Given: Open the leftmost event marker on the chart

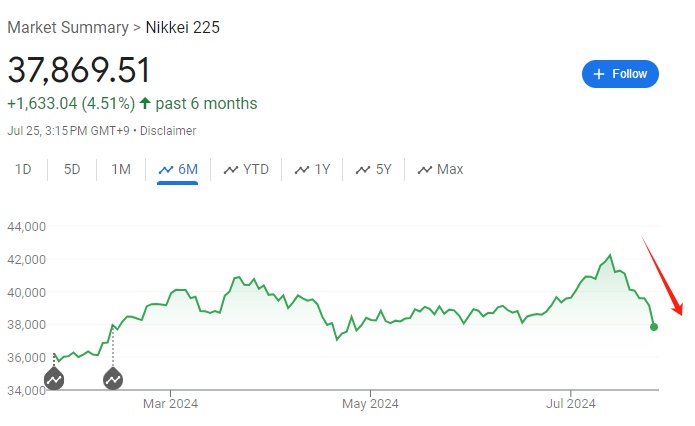Looking at the screenshot, I should coord(54,379).
